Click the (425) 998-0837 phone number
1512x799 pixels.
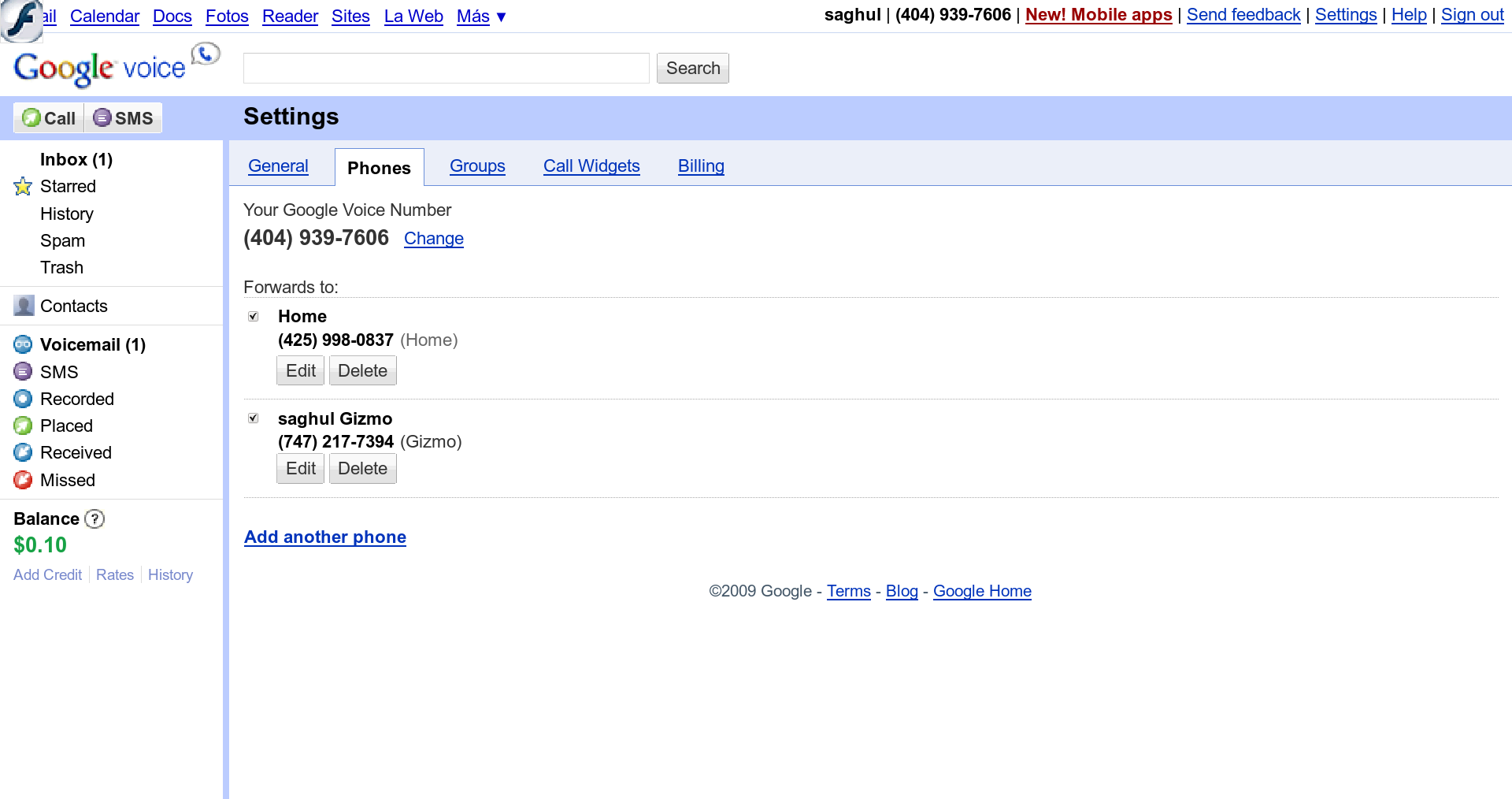coord(335,340)
